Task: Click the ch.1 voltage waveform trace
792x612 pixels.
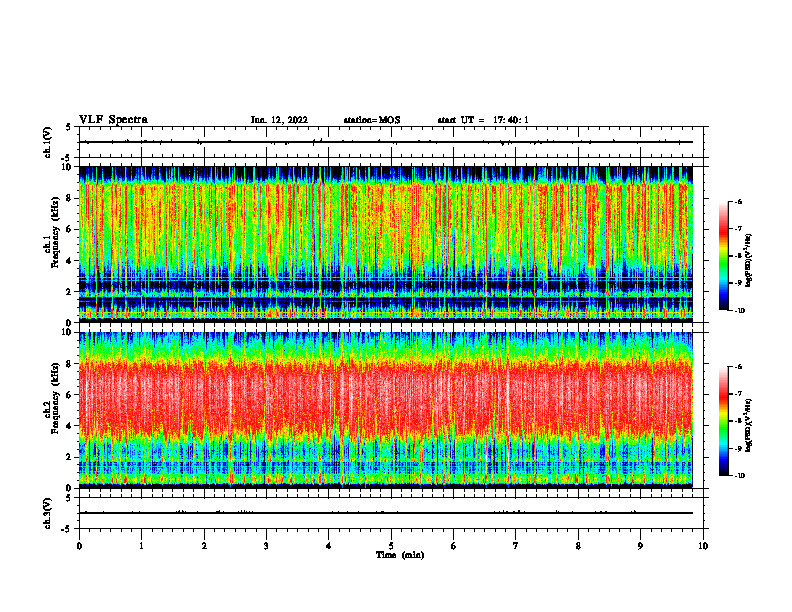Action: click(x=386, y=142)
